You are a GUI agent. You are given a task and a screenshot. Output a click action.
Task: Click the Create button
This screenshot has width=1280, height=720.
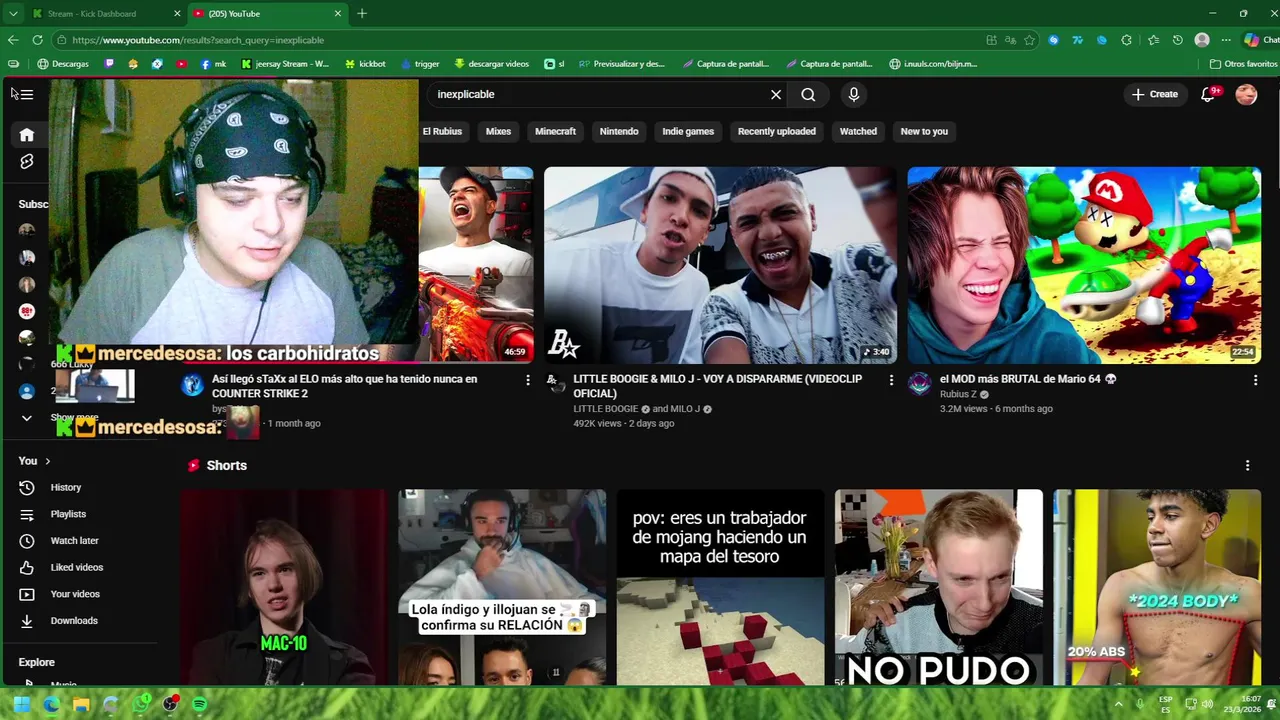[x=1155, y=94]
